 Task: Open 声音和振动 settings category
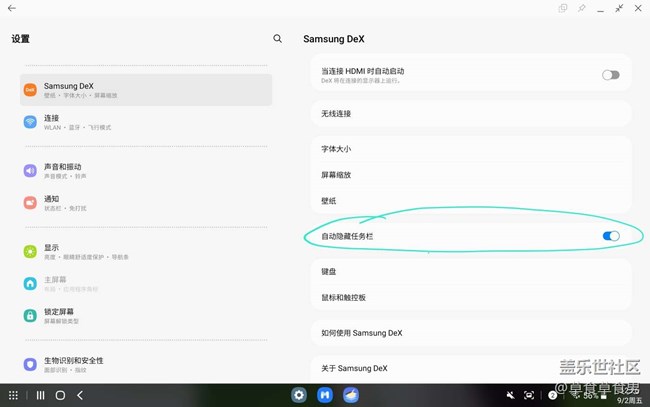pos(146,171)
